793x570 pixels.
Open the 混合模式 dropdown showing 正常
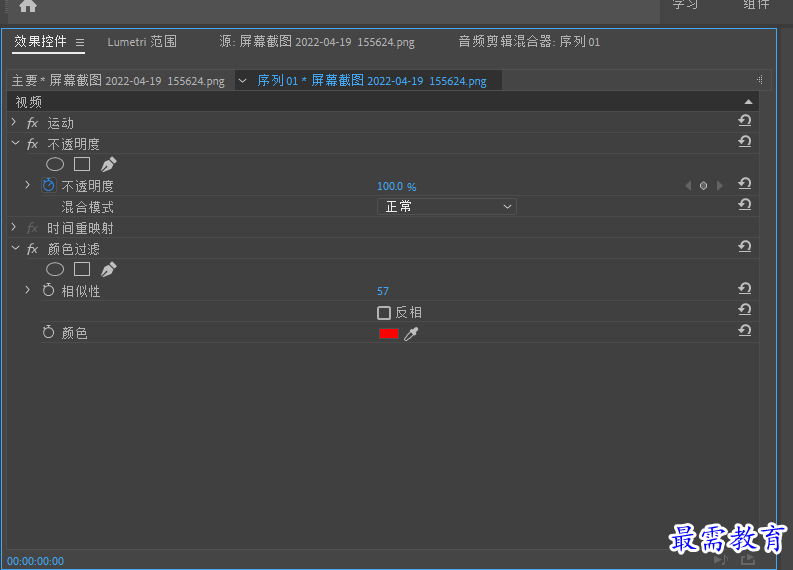pyautogui.click(x=447, y=206)
